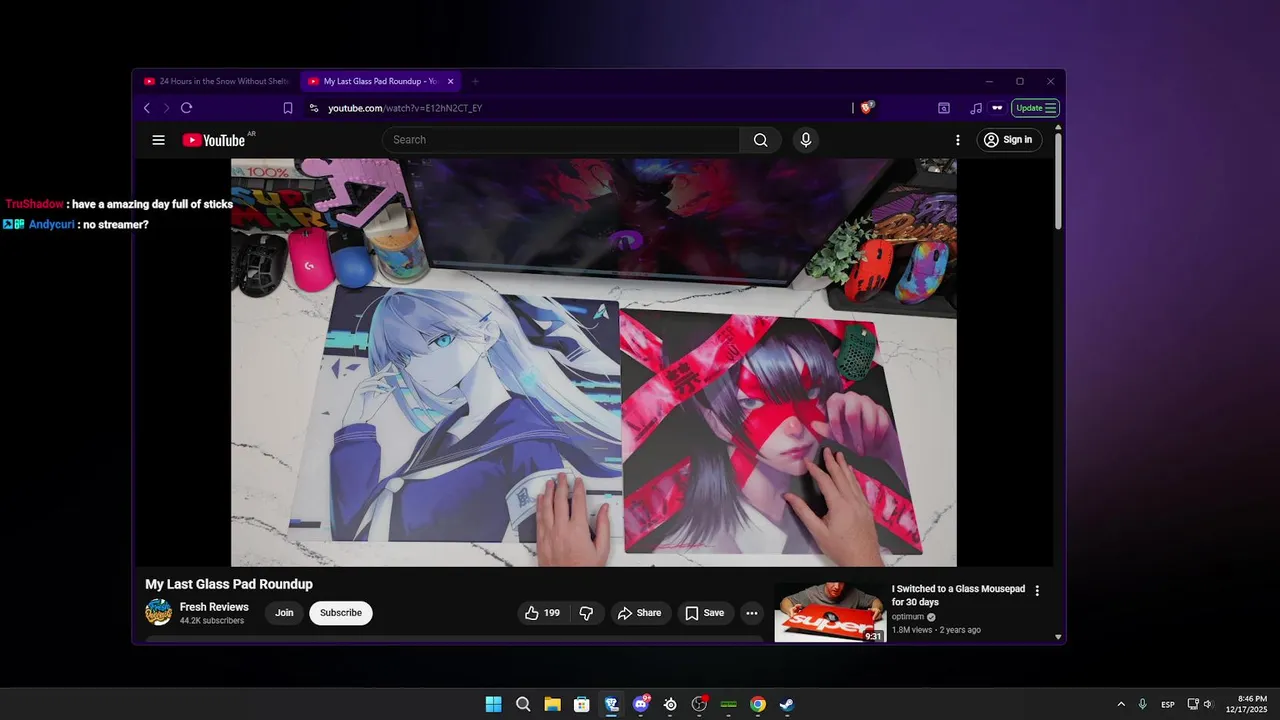Go back with the browser back arrow
The height and width of the screenshot is (720, 1280).
(x=147, y=108)
